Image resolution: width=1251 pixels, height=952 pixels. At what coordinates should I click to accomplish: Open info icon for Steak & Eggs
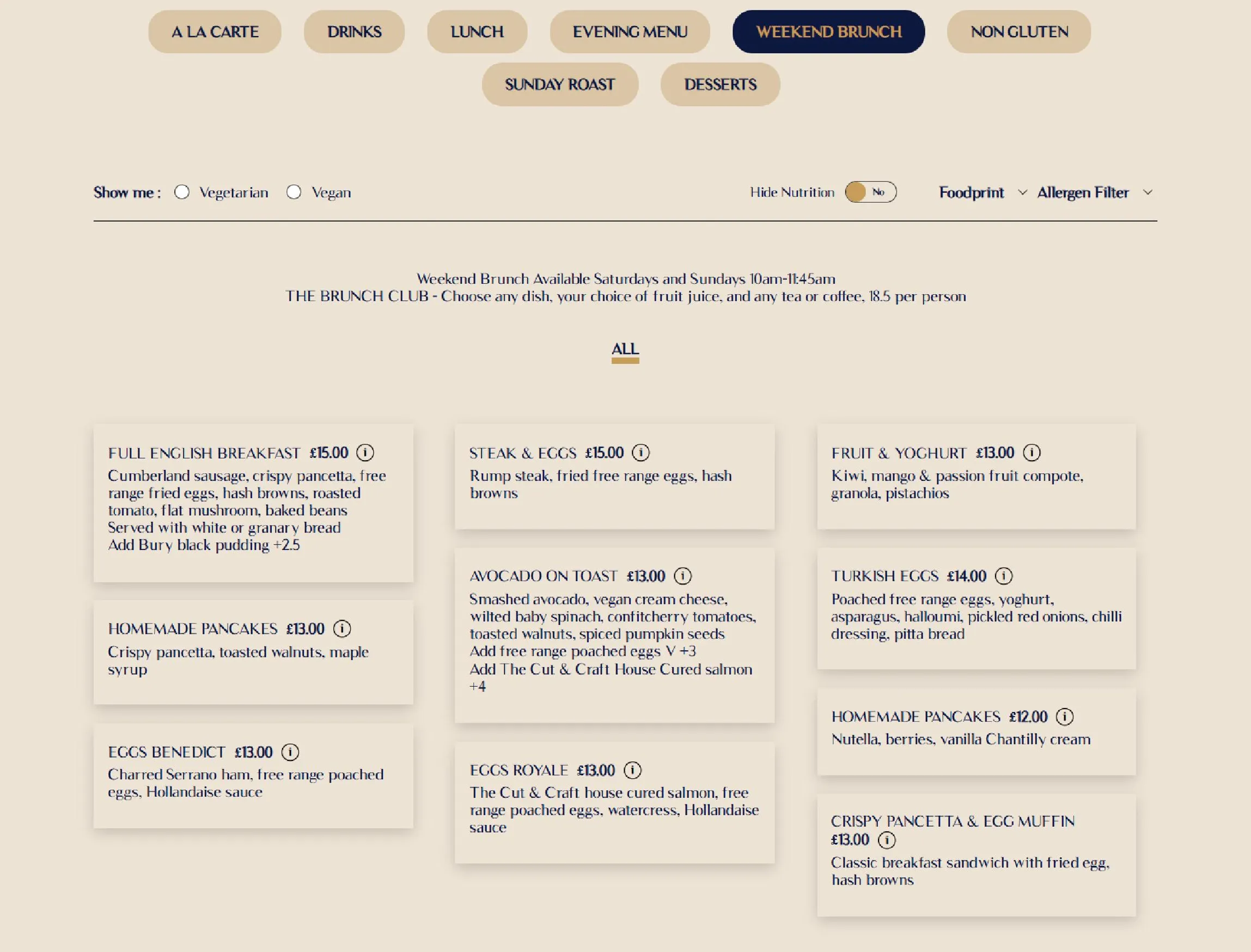(x=641, y=453)
